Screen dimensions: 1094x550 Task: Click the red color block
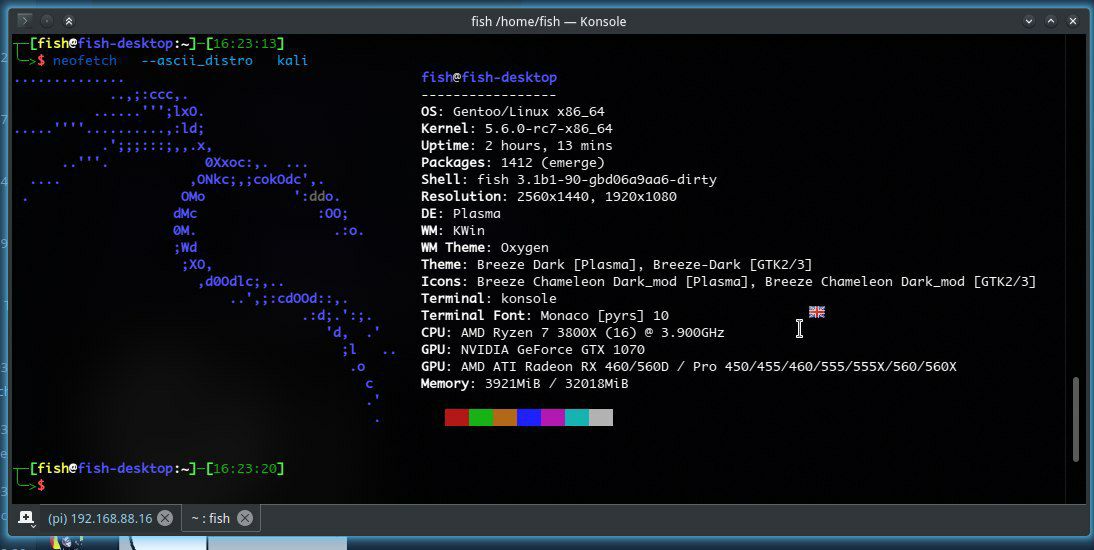pos(456,417)
